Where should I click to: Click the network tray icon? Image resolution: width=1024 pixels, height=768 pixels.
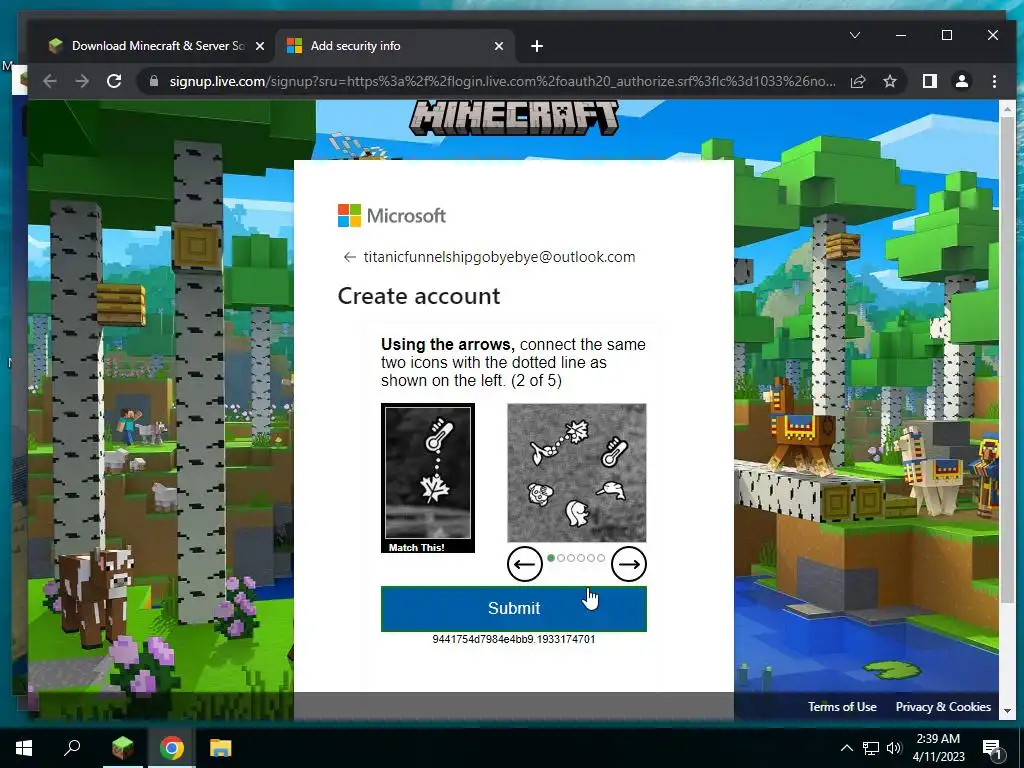[871, 748]
